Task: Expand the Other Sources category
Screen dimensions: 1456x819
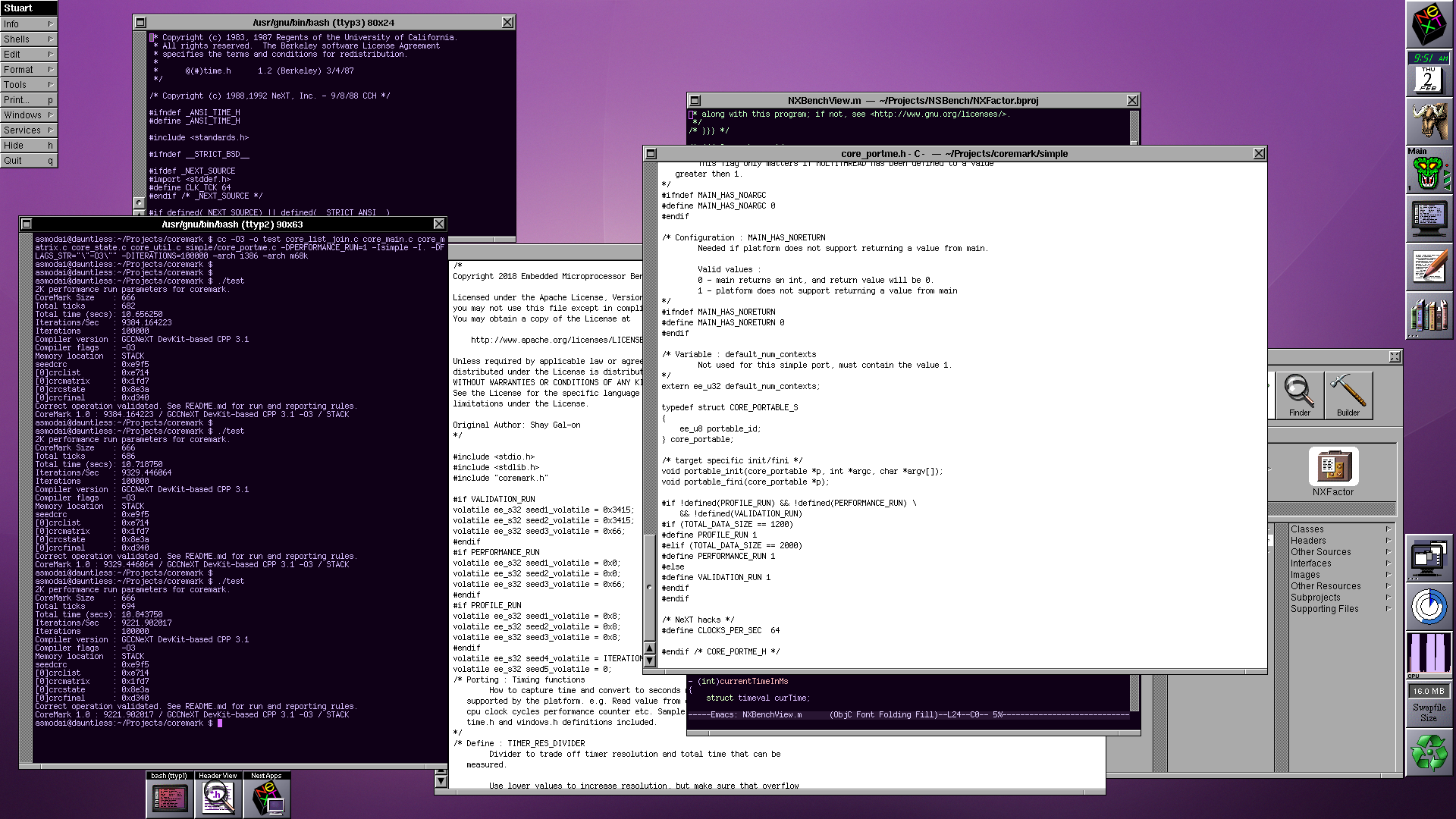Action: coord(1320,552)
